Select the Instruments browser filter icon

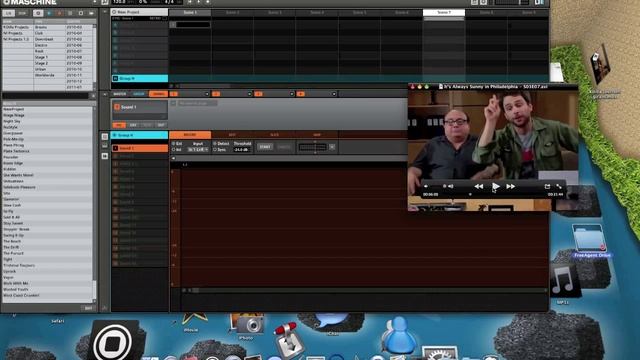[x=70, y=13]
